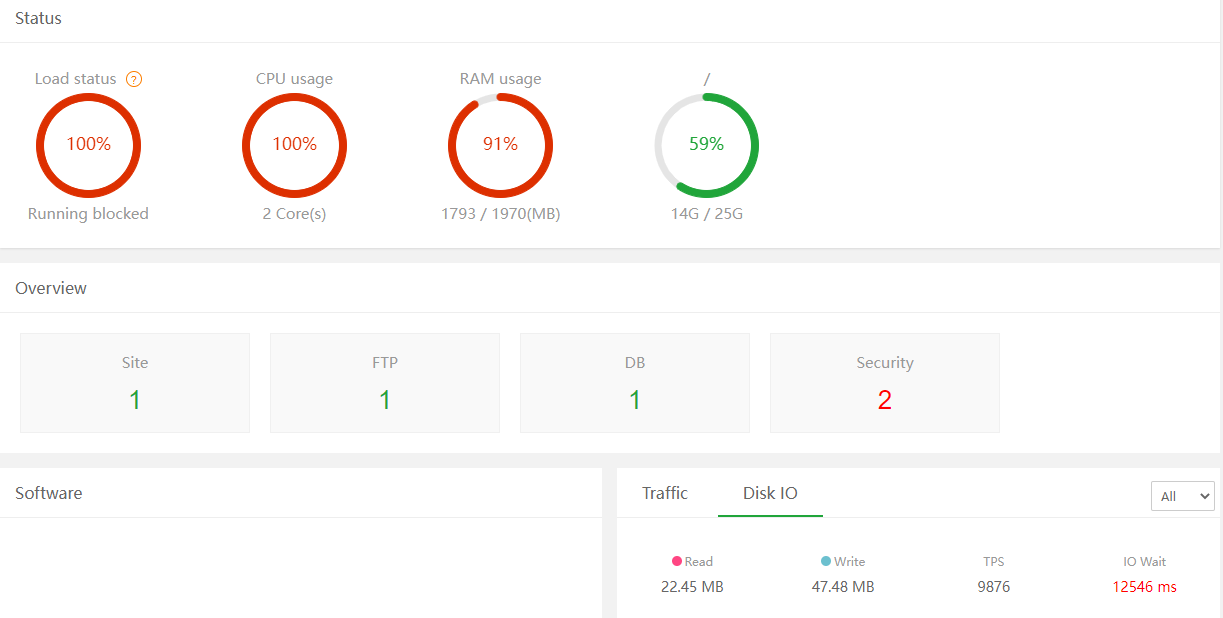Open the Security card showing 2

coord(885,383)
